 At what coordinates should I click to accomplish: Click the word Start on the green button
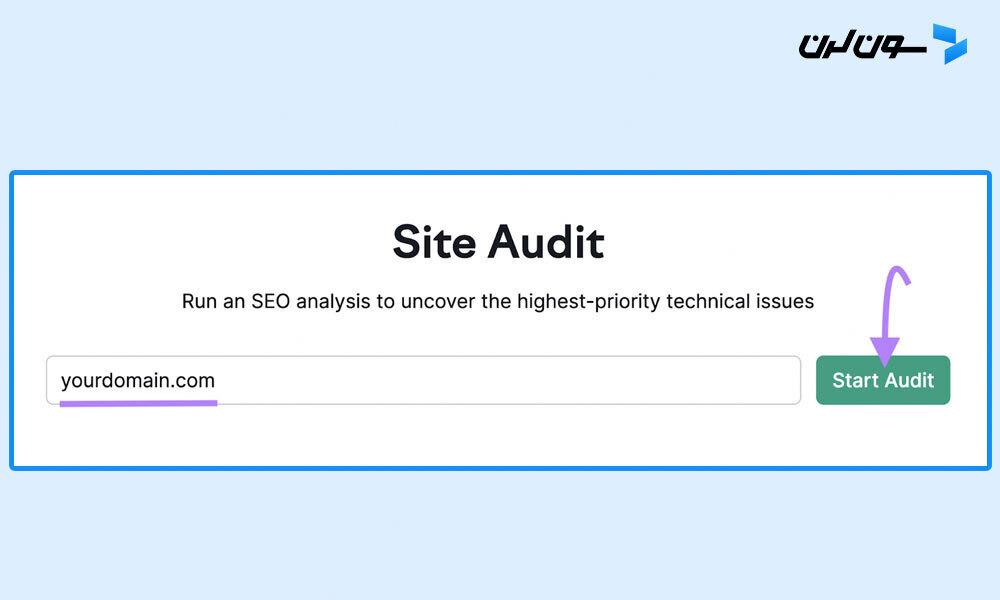(x=855, y=380)
